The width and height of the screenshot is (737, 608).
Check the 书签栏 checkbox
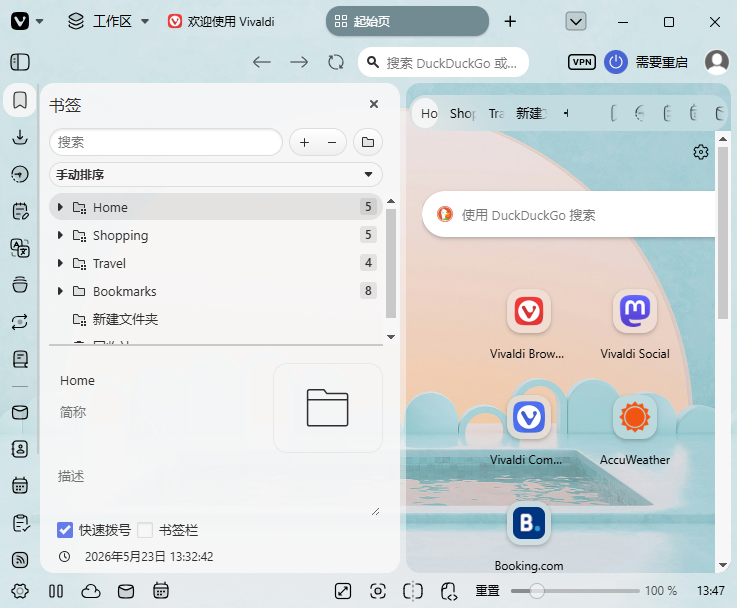pos(145,530)
